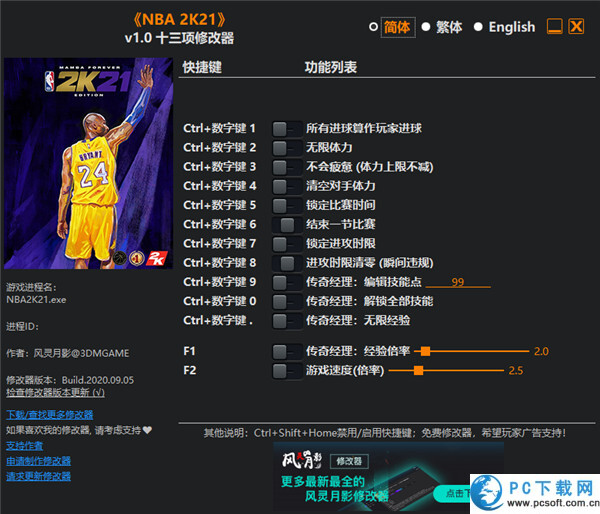The height and width of the screenshot is (514, 600).
Task: Toggle 传奇经理: 无限经验 switch
Action: pyautogui.click(x=287, y=321)
